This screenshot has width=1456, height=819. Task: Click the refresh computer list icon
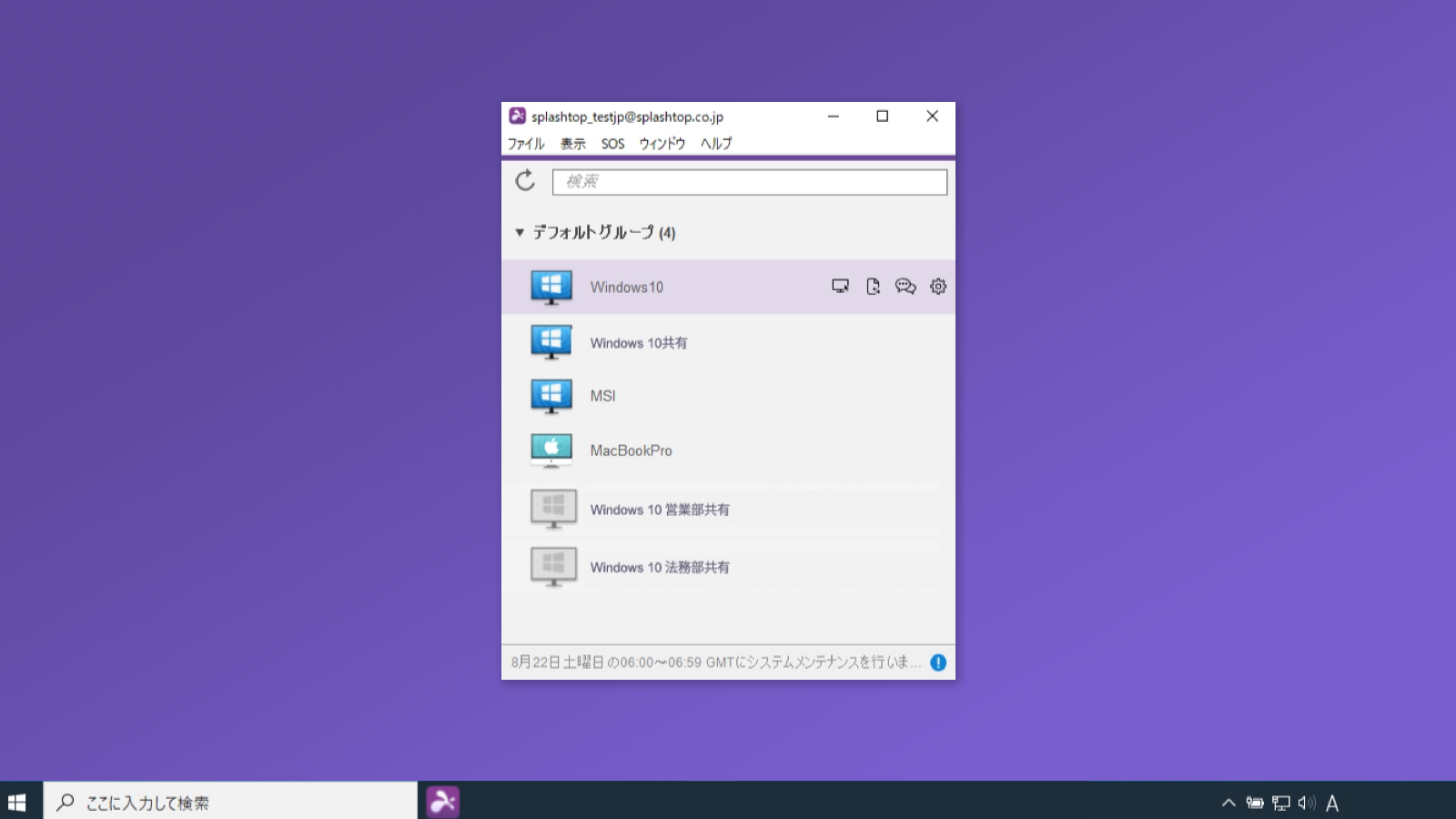pyautogui.click(x=525, y=180)
